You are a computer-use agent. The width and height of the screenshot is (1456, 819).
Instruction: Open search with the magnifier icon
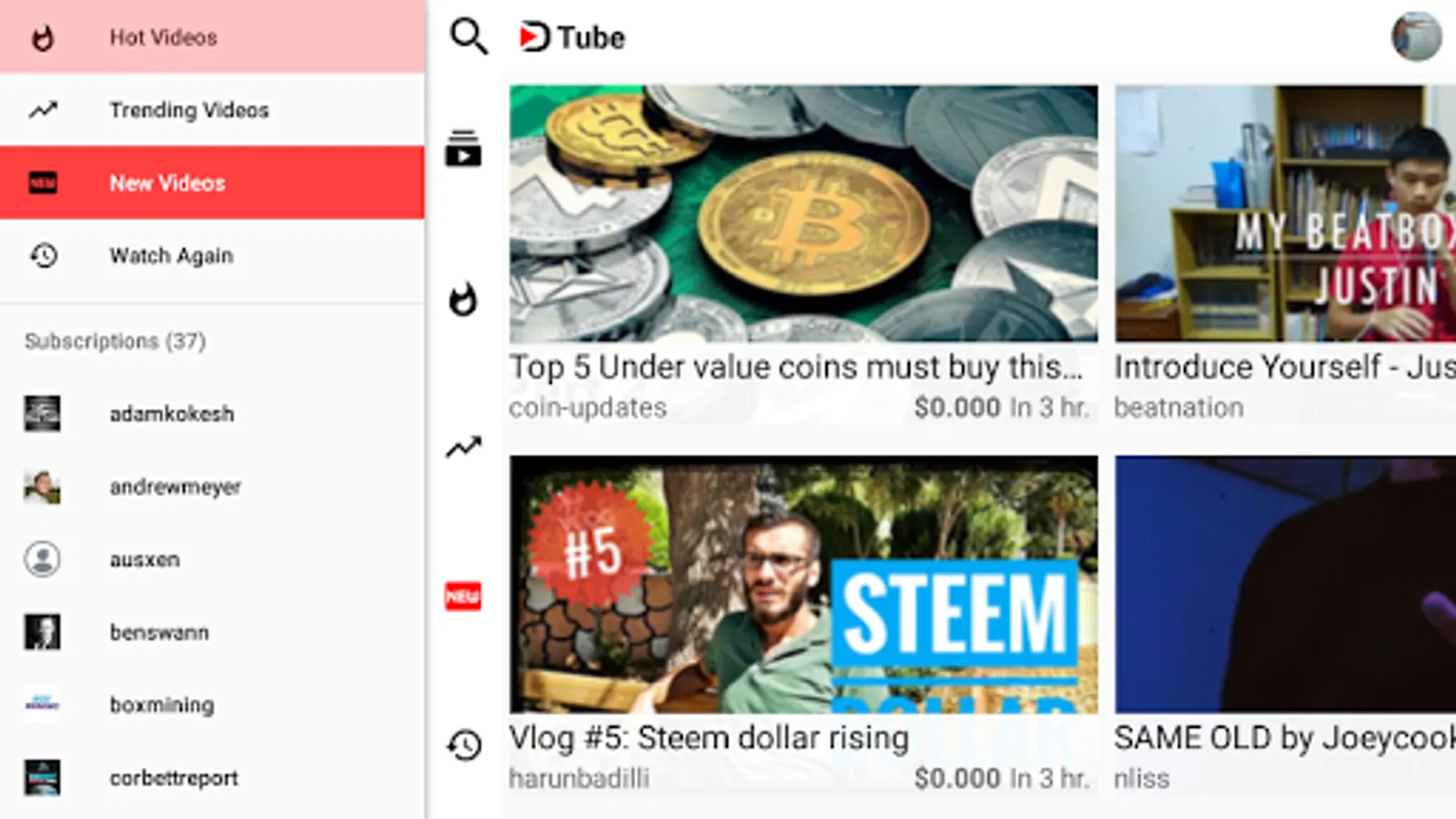(469, 36)
